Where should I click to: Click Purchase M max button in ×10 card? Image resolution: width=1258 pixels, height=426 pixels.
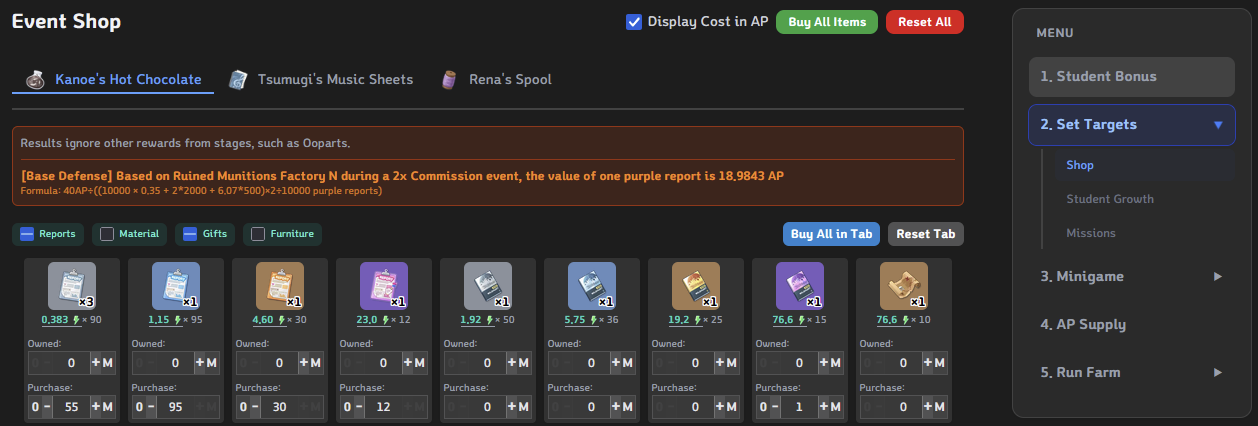click(940, 407)
